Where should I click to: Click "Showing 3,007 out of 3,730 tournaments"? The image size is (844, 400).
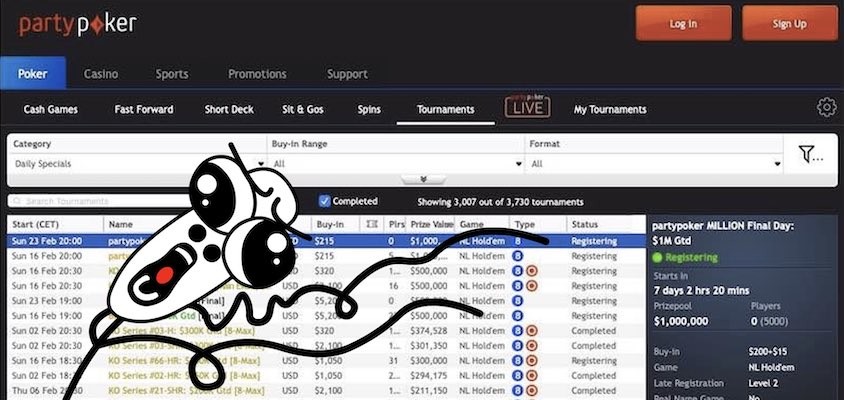tap(500, 202)
